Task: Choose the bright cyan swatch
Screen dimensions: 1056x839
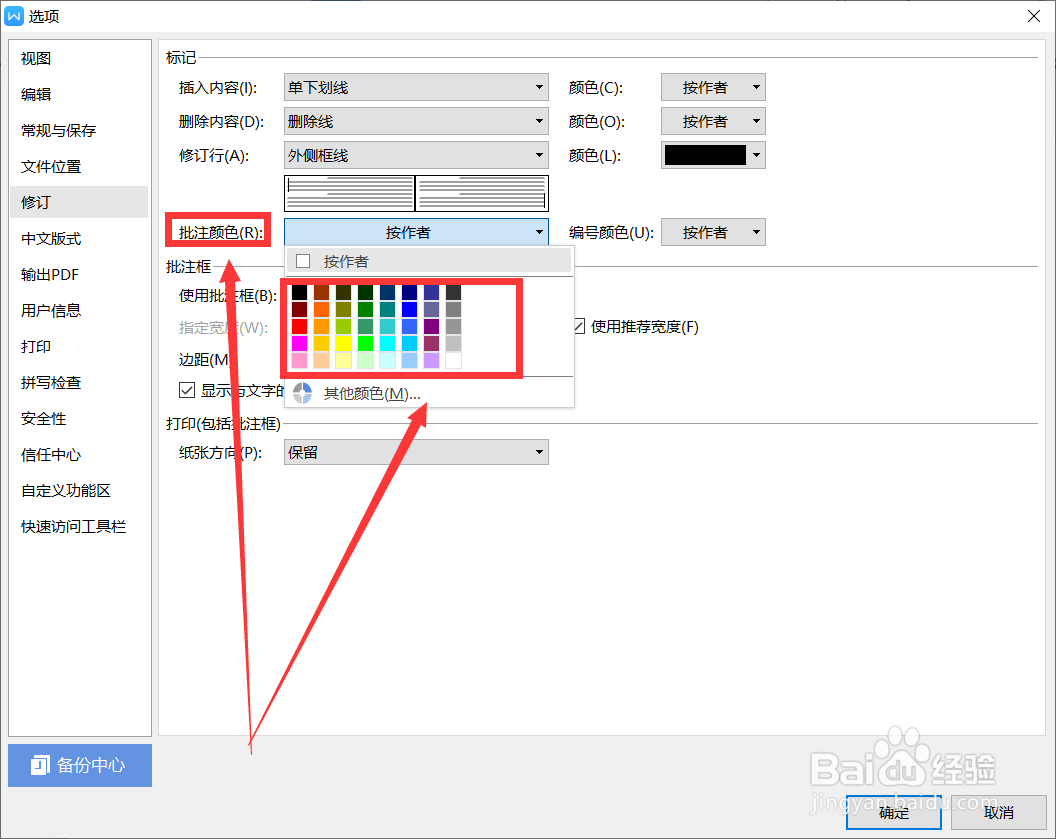Action: pyautogui.click(x=387, y=343)
